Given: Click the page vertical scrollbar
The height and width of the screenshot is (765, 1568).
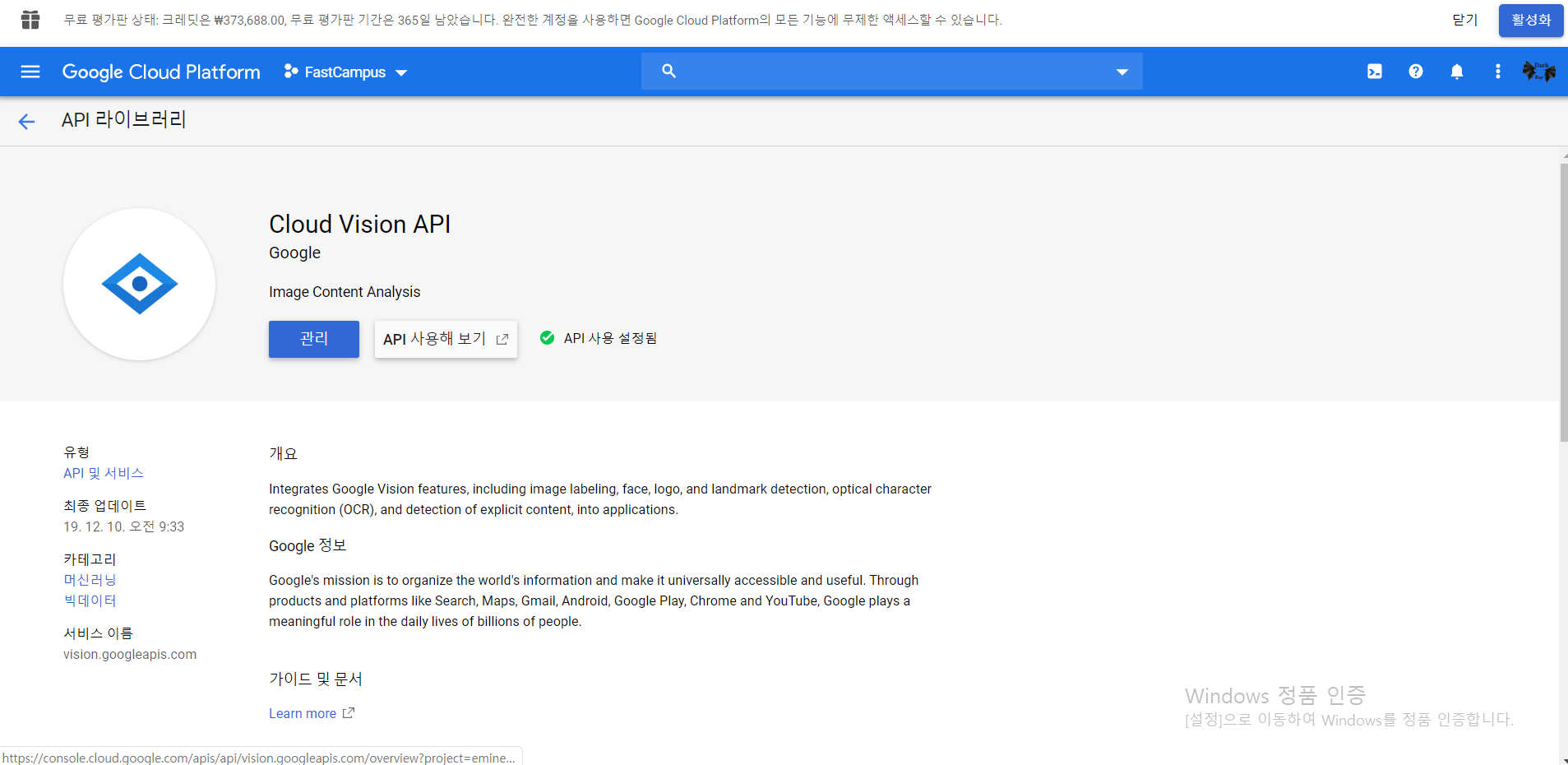Looking at the screenshot, I should [x=1563, y=304].
